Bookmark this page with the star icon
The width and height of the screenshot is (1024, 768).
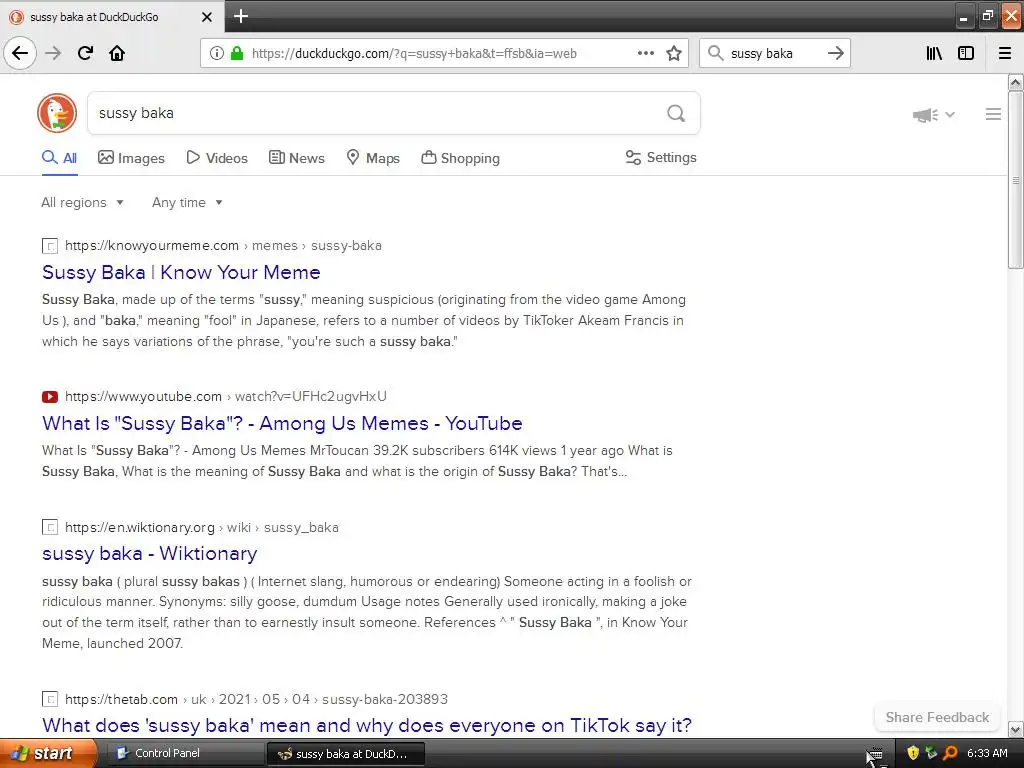pyautogui.click(x=674, y=53)
